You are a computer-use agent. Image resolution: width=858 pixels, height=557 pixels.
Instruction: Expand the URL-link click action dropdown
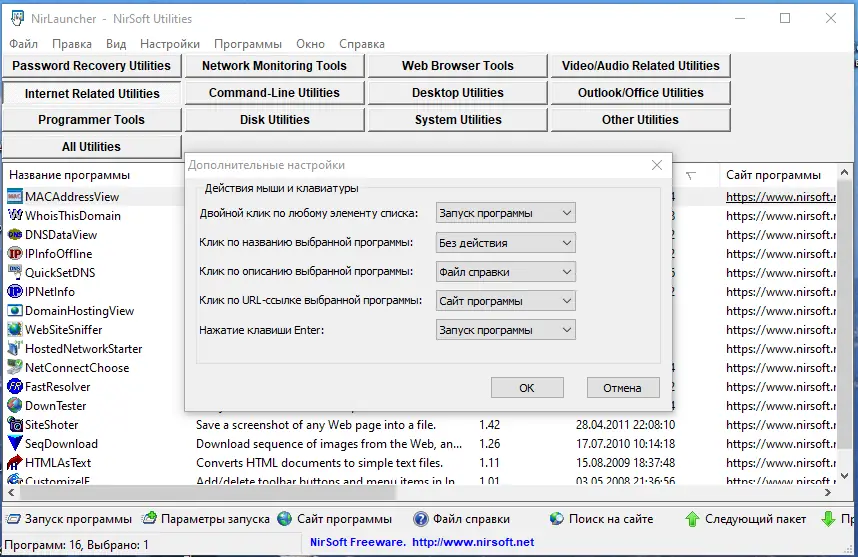click(506, 301)
